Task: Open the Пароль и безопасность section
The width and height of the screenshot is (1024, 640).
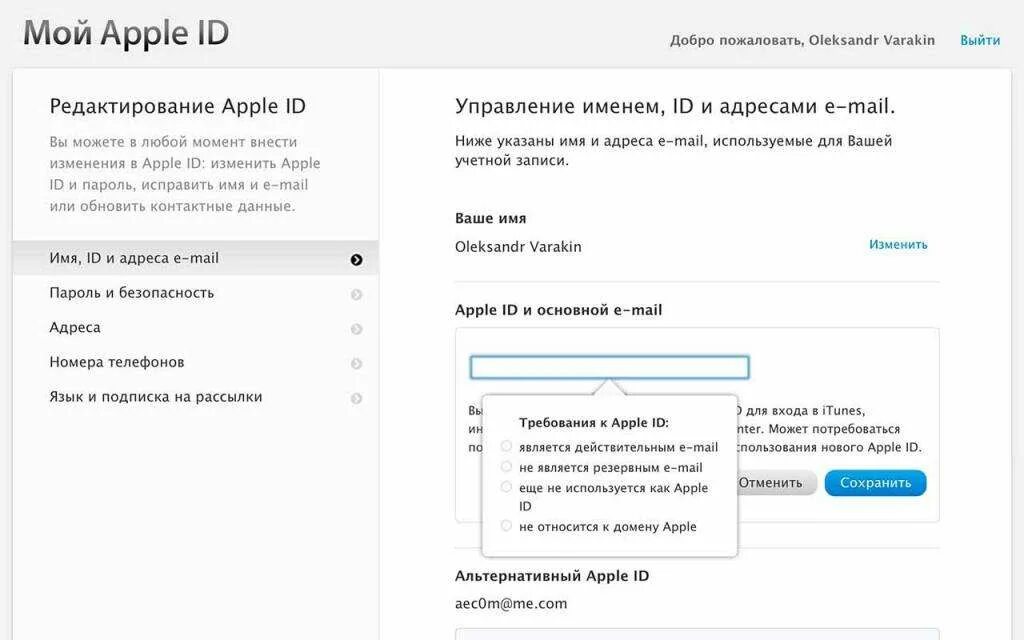Action: point(195,293)
